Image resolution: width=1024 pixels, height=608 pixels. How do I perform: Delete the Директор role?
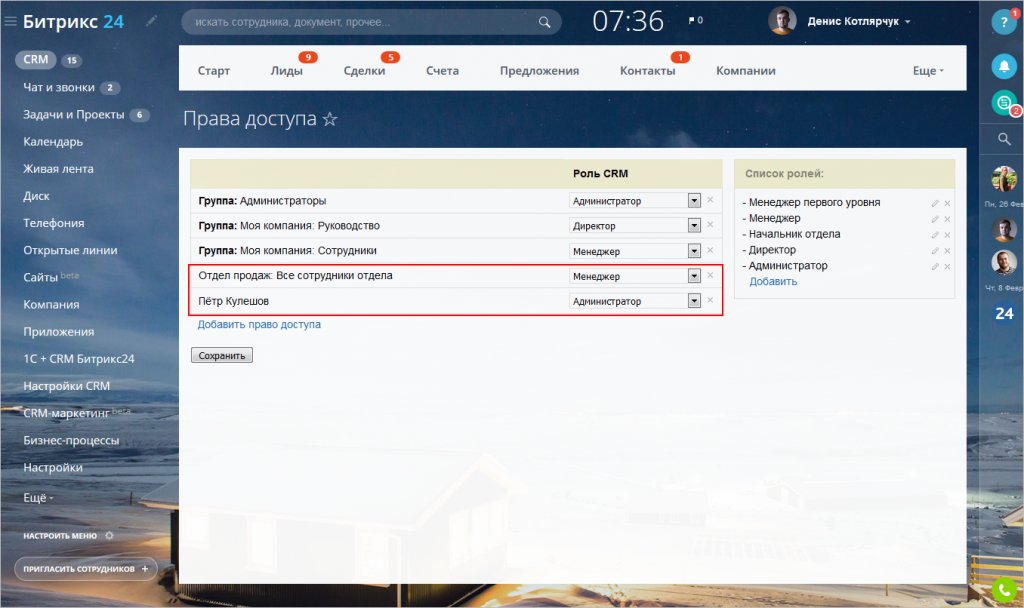947,251
